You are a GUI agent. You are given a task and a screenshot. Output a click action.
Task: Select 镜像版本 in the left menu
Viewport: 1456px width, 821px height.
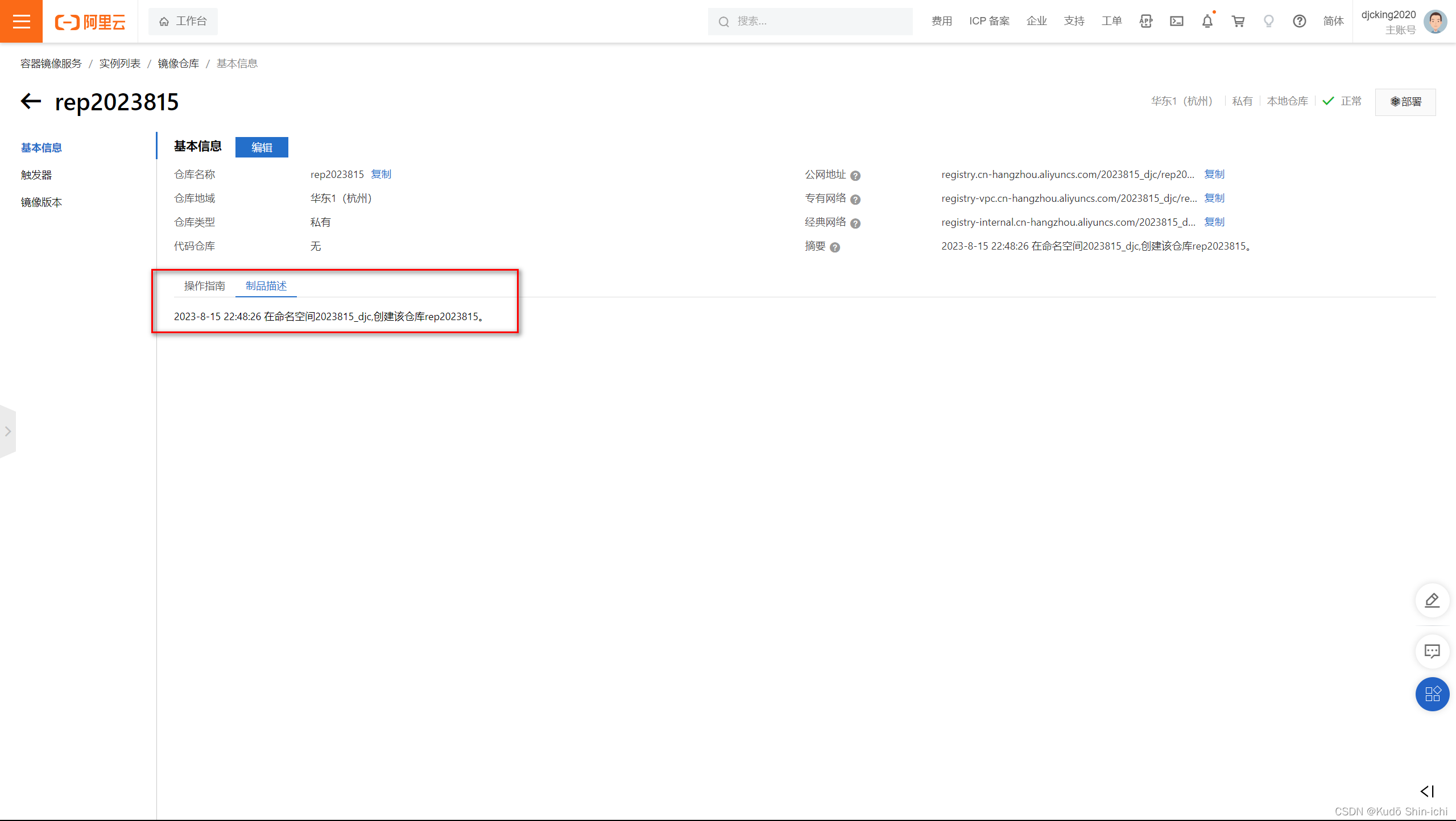click(42, 202)
